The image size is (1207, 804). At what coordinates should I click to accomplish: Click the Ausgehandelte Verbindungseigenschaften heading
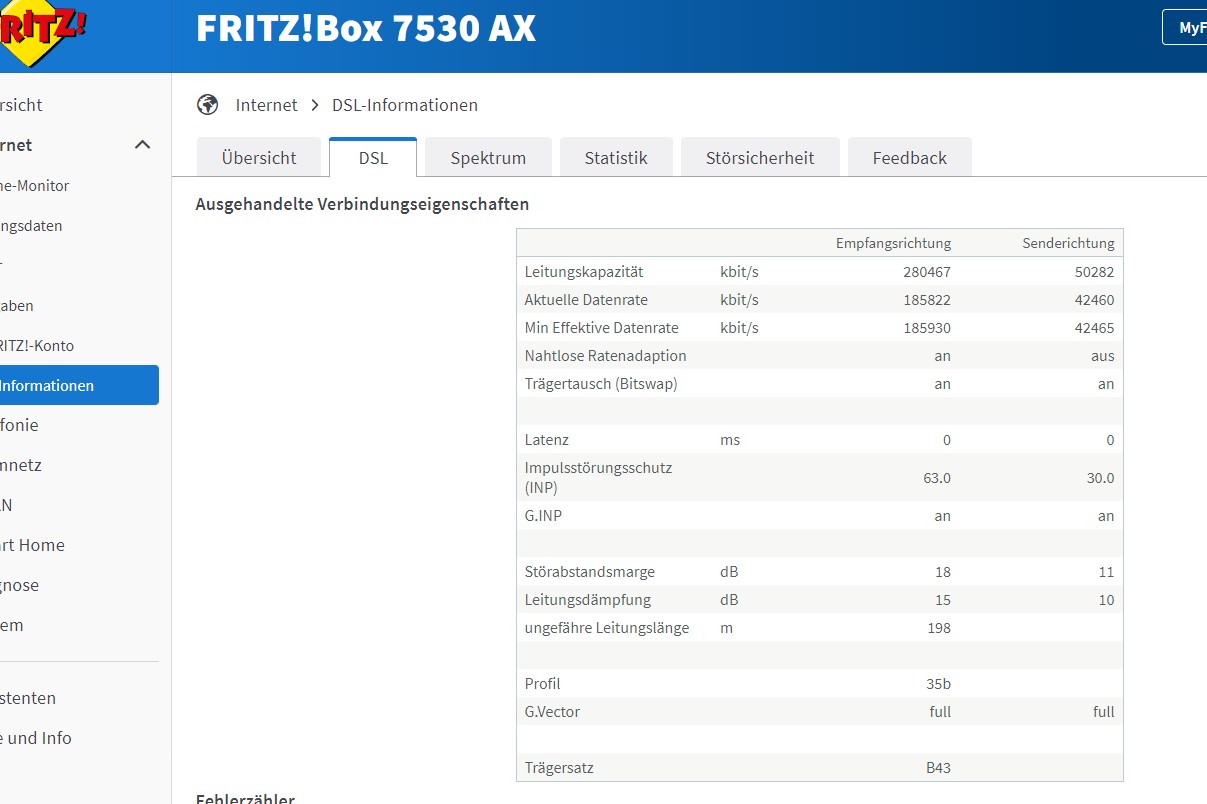(x=362, y=204)
